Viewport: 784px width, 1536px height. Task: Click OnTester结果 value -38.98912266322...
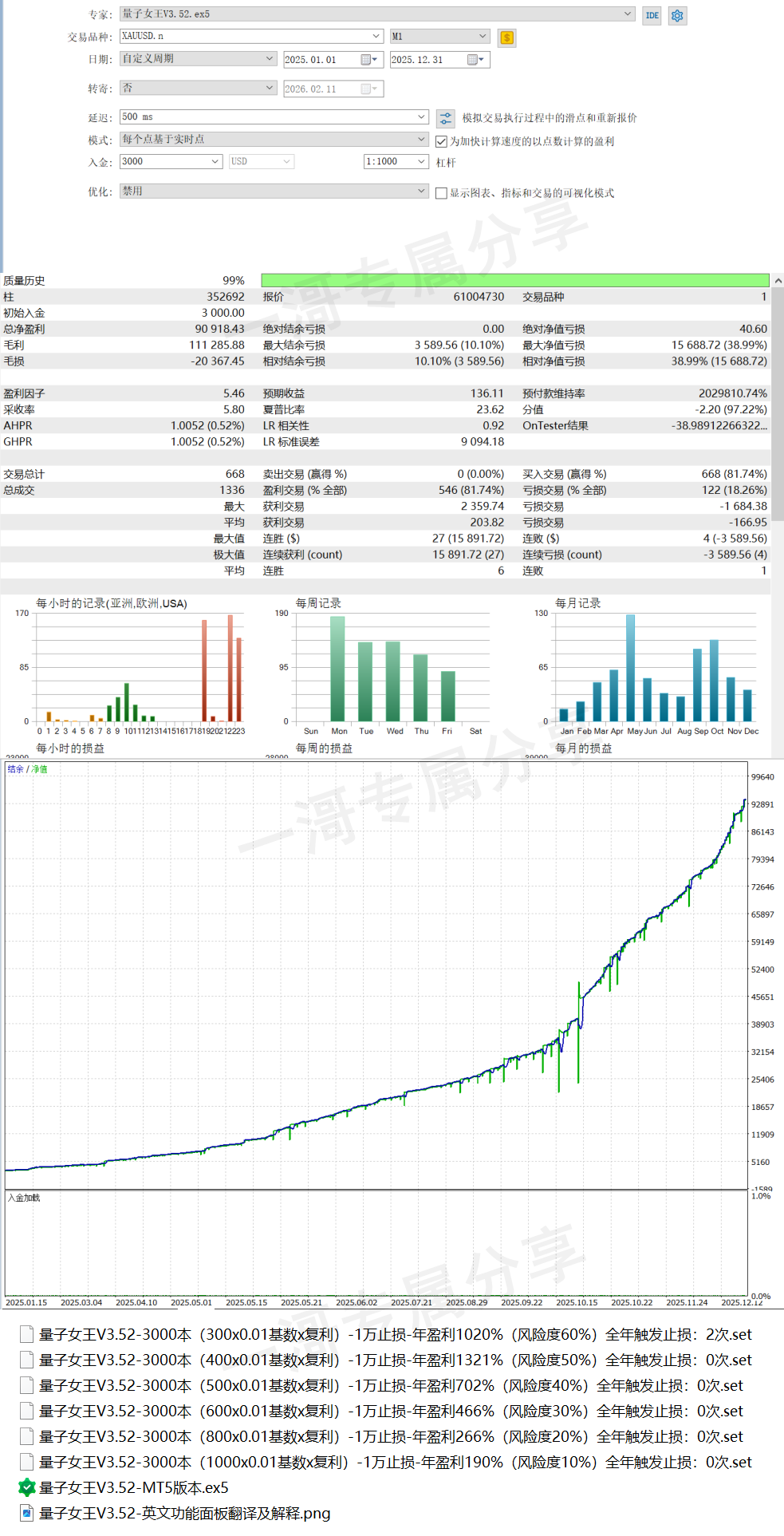click(719, 425)
